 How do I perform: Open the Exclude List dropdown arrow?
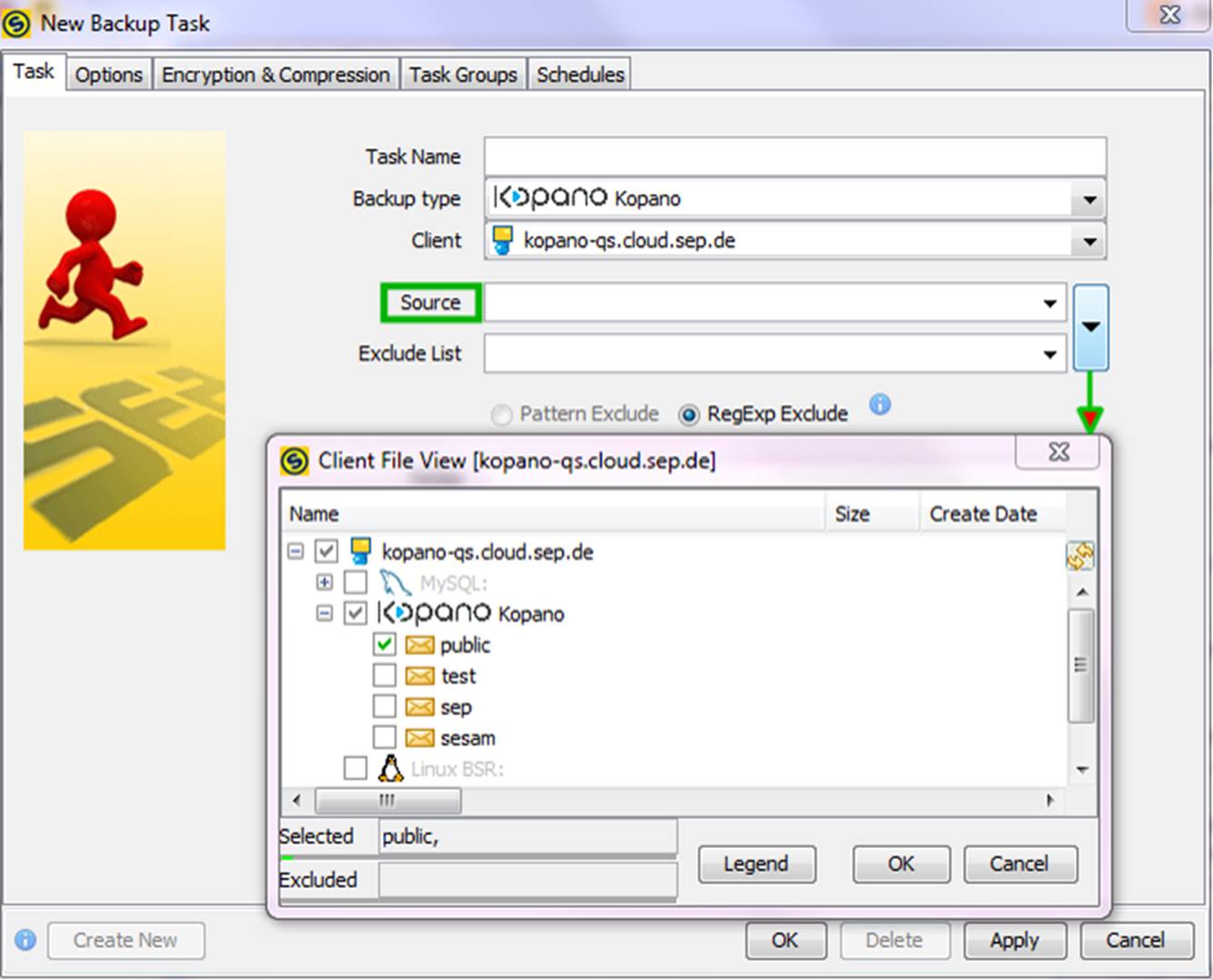click(1049, 354)
